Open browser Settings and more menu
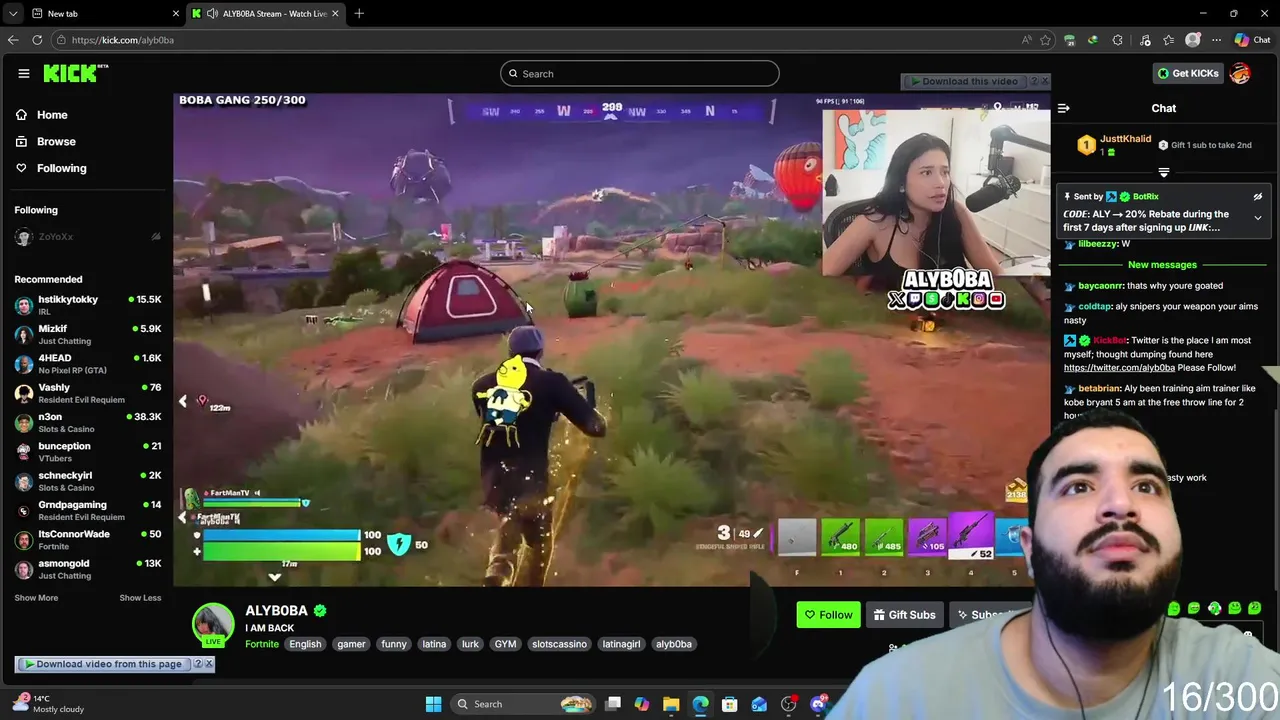The image size is (1280, 720). pos(1216,40)
